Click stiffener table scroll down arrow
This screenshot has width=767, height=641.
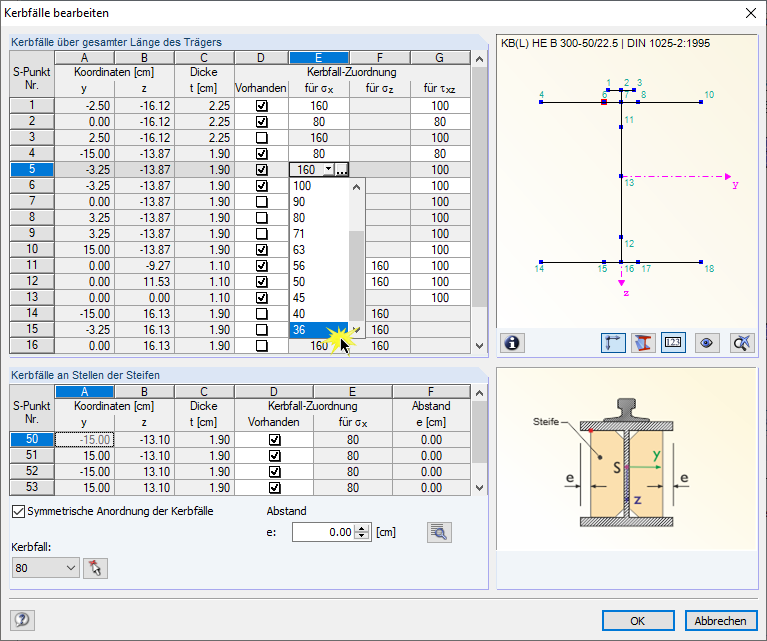click(479, 488)
